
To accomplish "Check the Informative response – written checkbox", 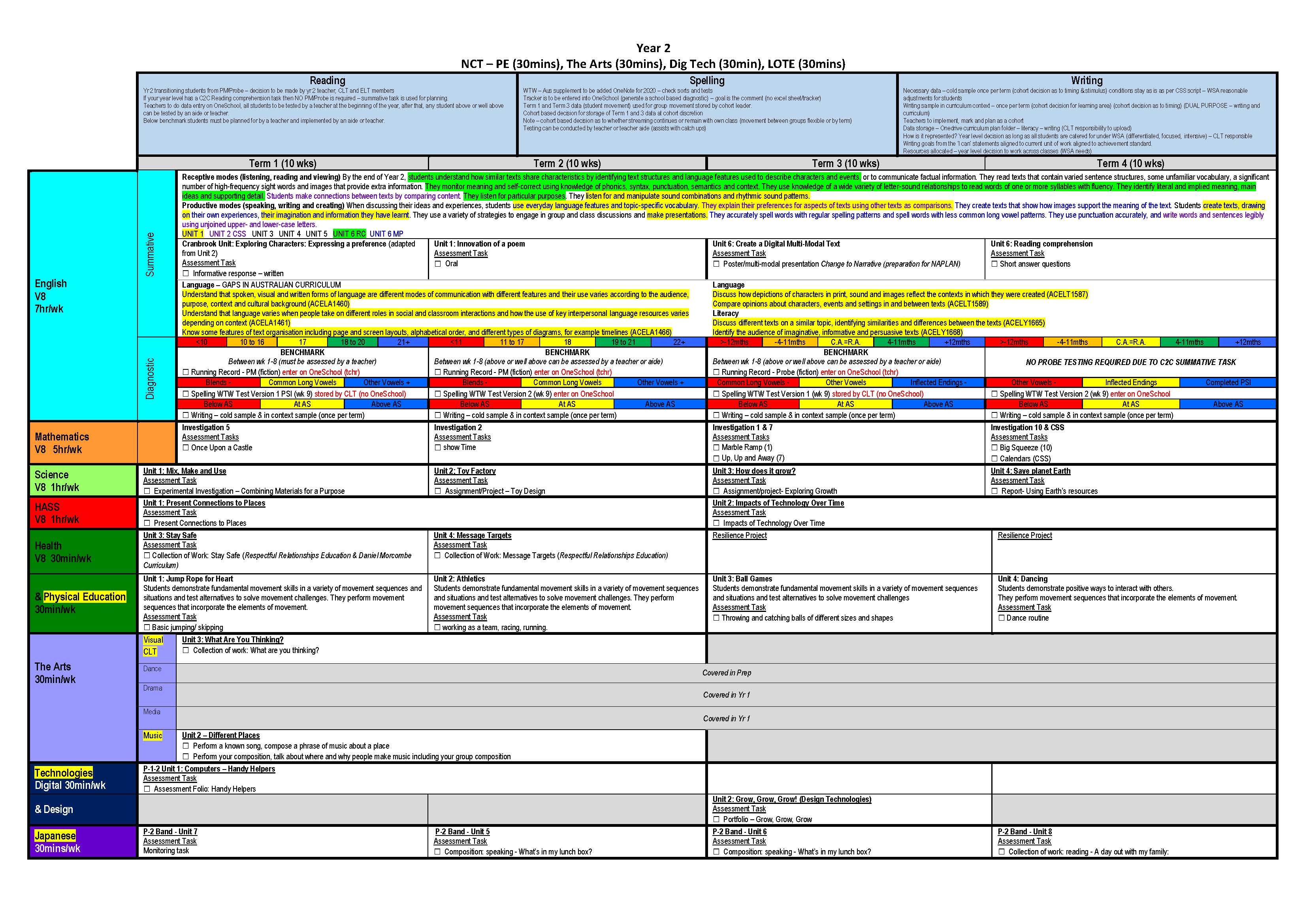I will (186, 274).
